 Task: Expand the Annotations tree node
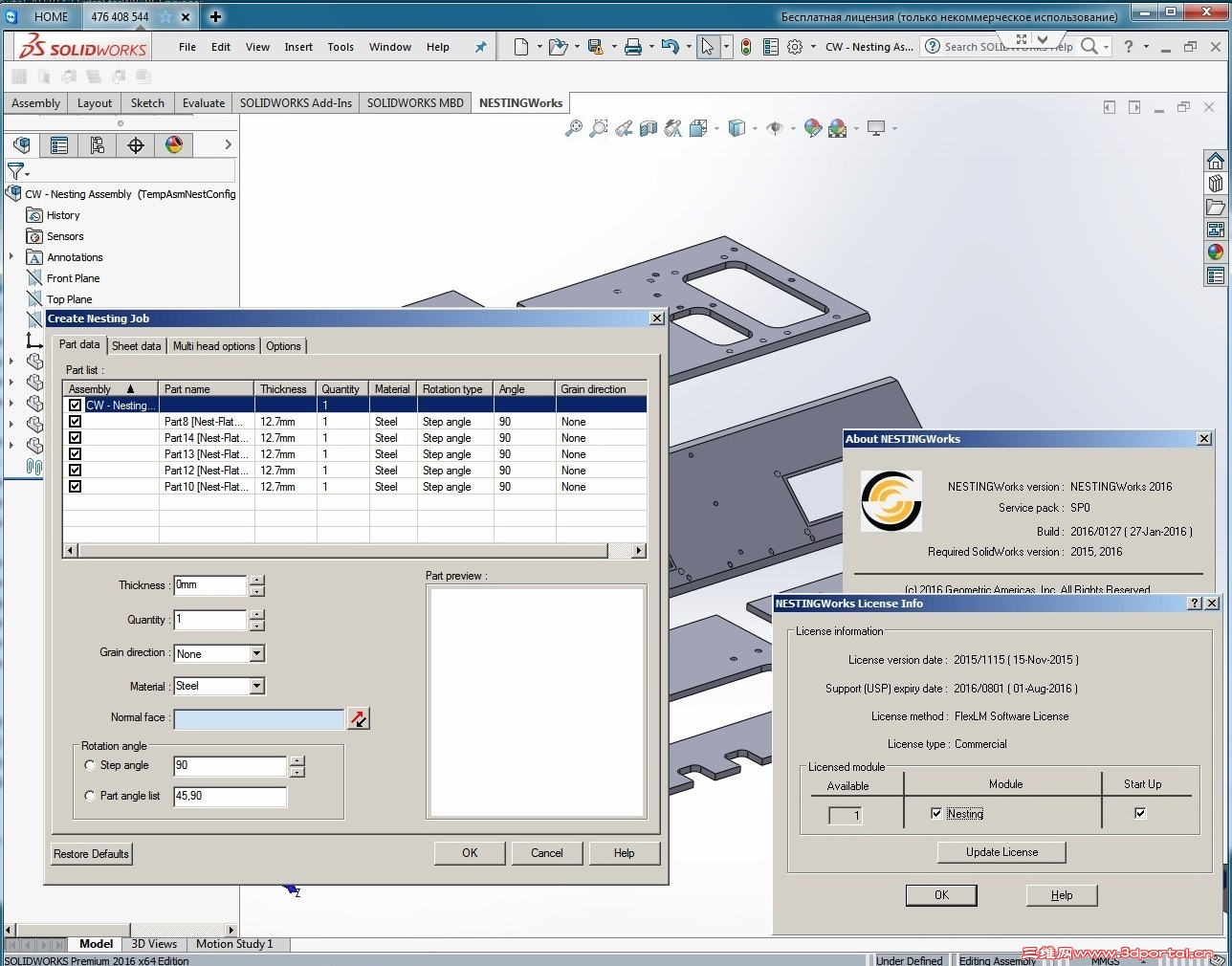[x=11, y=256]
